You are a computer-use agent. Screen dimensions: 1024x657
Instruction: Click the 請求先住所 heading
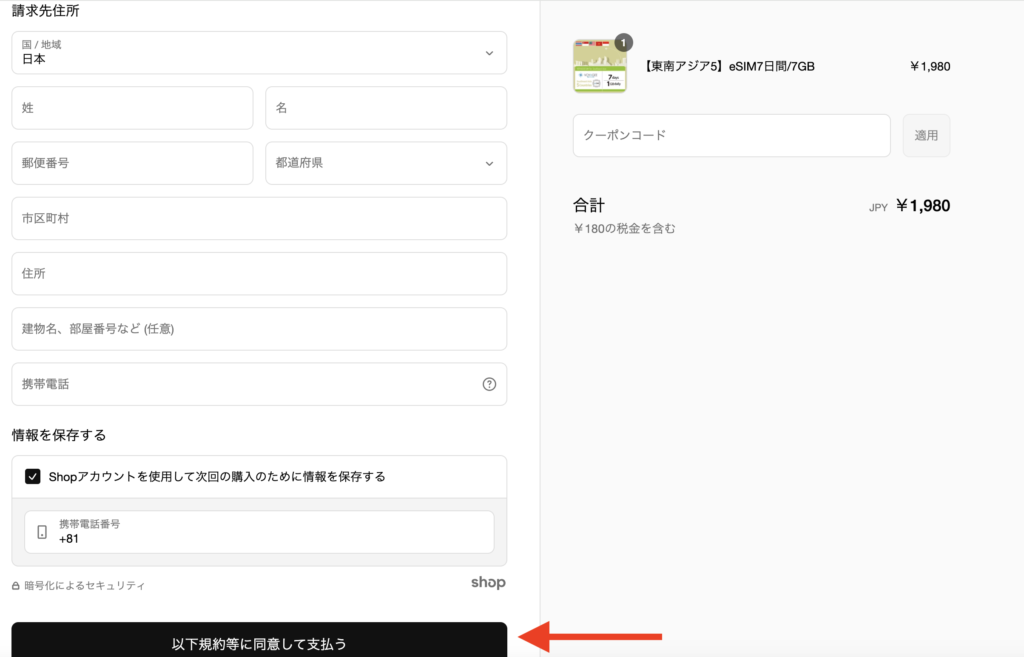46,10
